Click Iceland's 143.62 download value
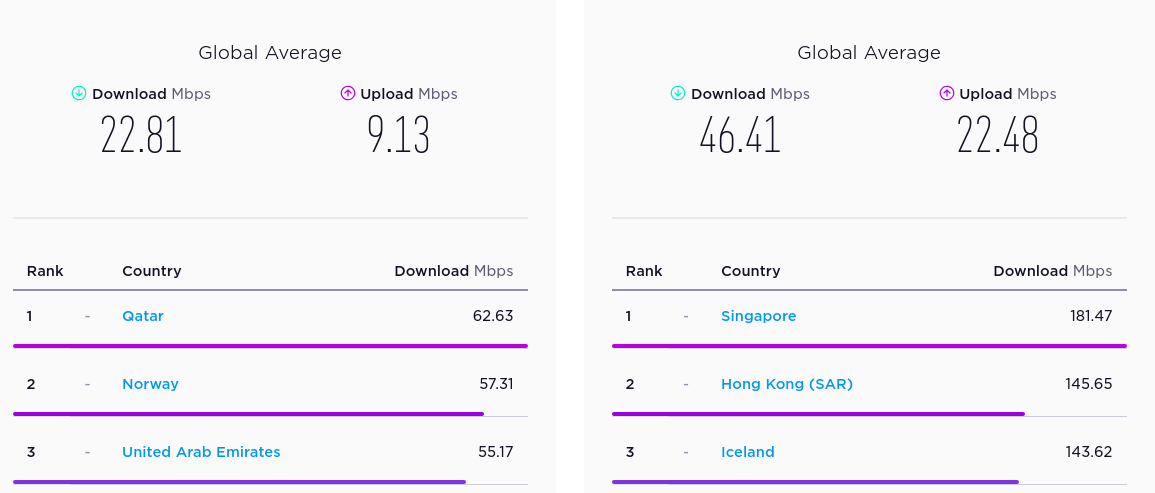The image size is (1155, 493). [1088, 452]
